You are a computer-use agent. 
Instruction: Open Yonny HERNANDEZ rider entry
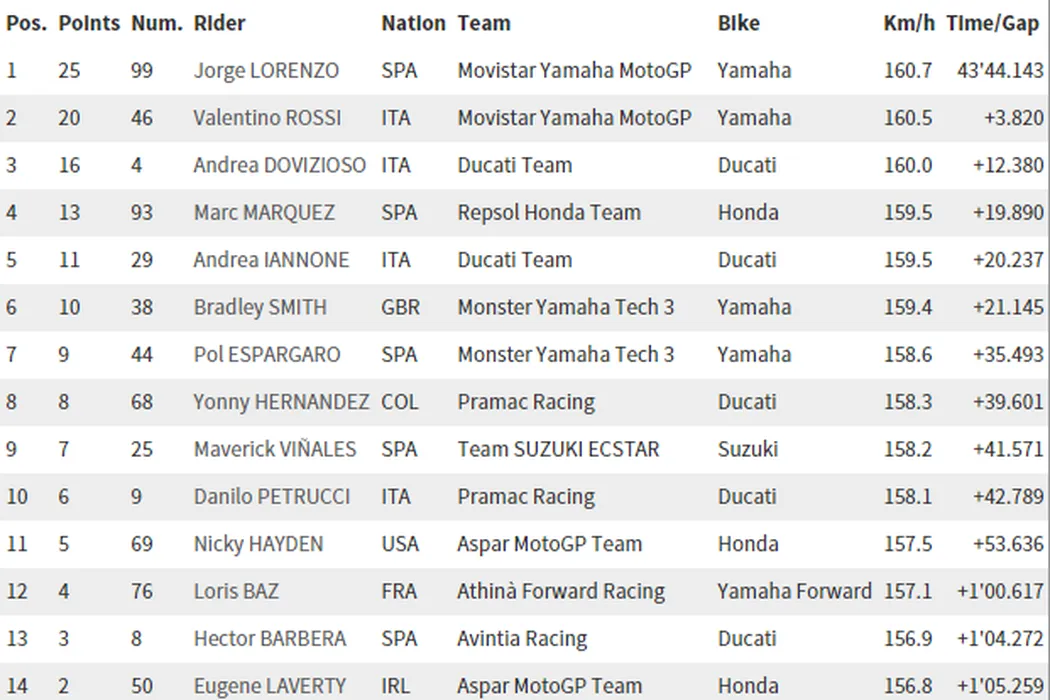pyautogui.click(x=281, y=402)
